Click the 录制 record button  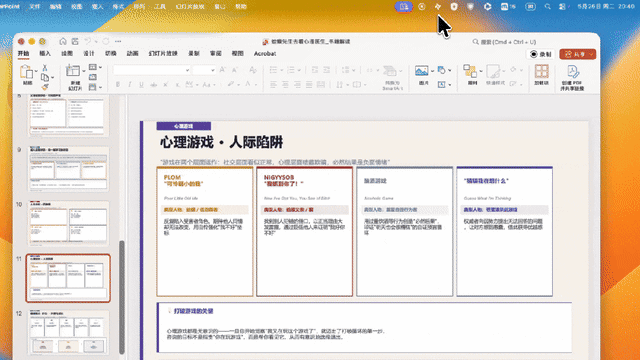[541, 54]
